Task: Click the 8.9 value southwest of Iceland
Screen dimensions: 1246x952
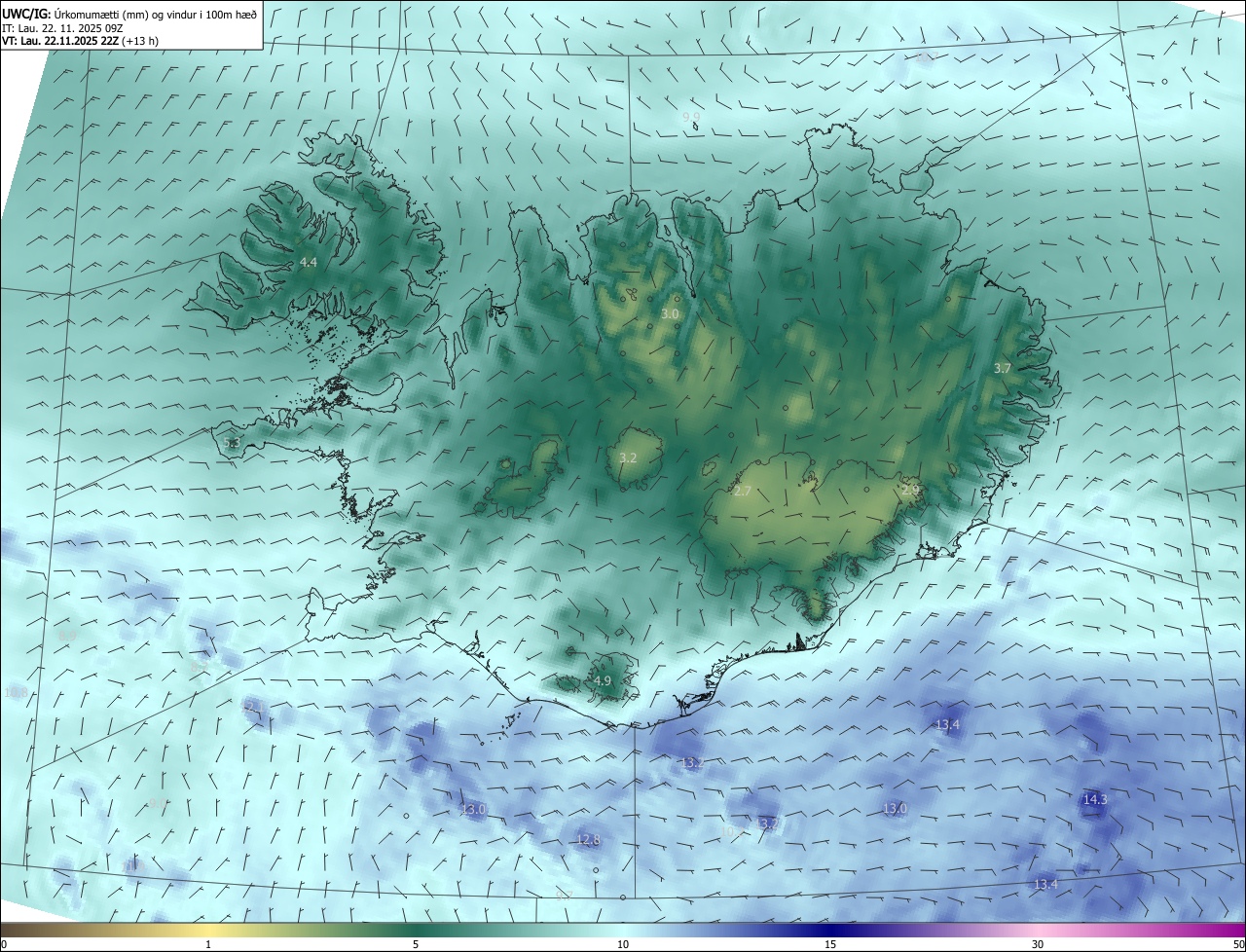Action: pos(67,635)
